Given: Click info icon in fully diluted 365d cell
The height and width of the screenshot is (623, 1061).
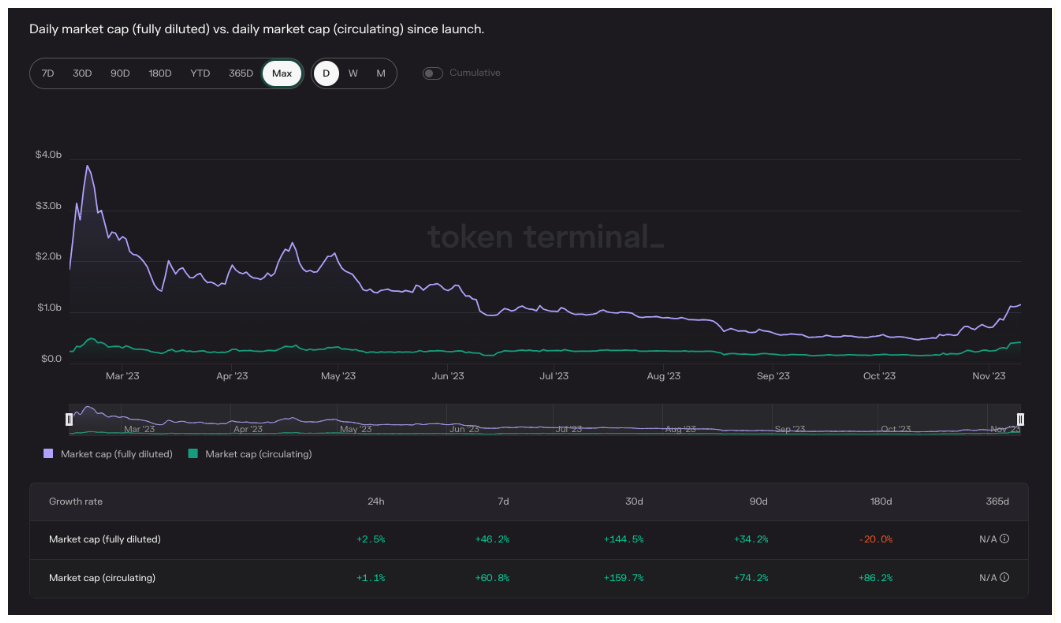Looking at the screenshot, I should pos(1004,539).
